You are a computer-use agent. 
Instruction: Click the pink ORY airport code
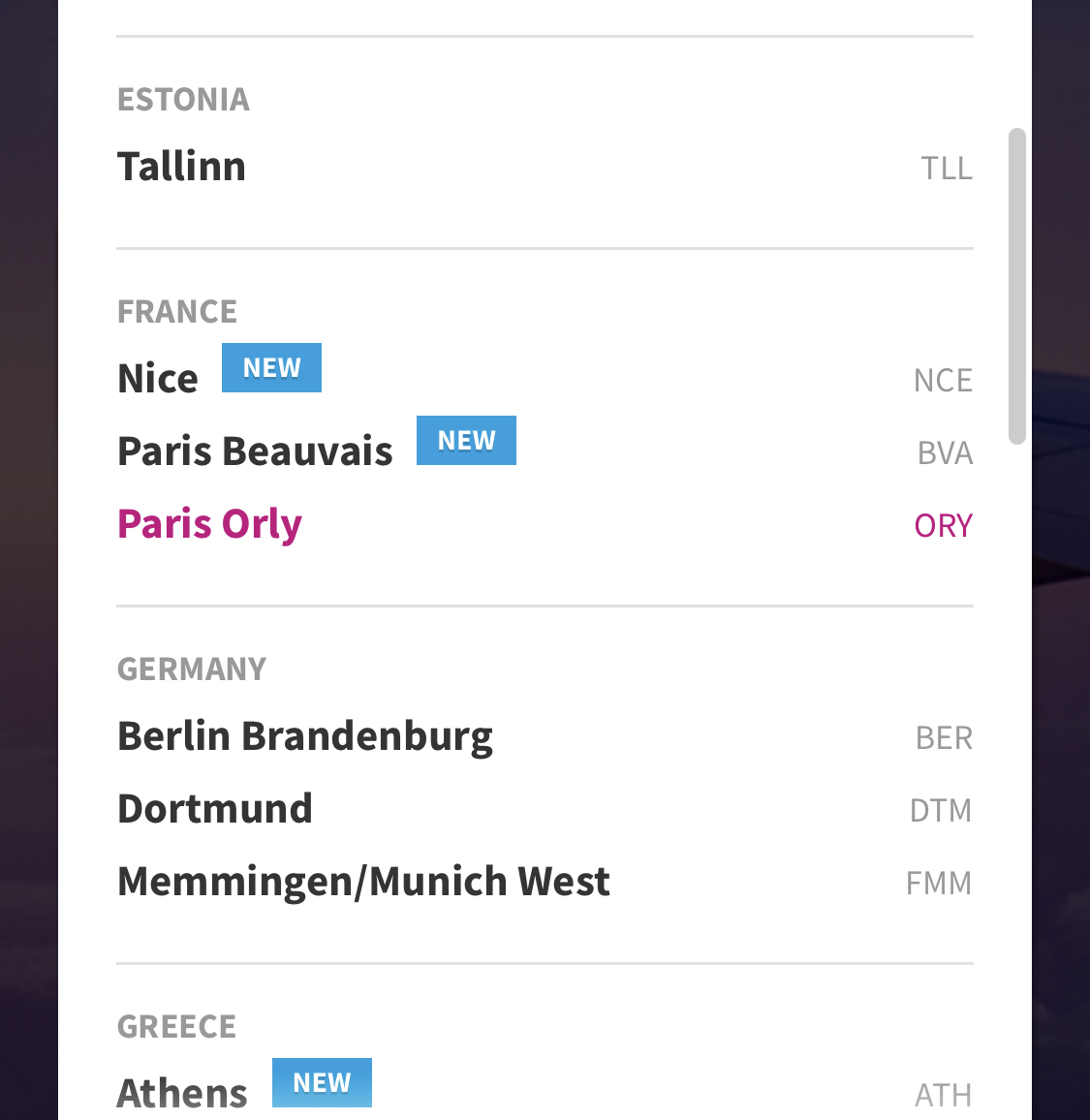(x=943, y=526)
